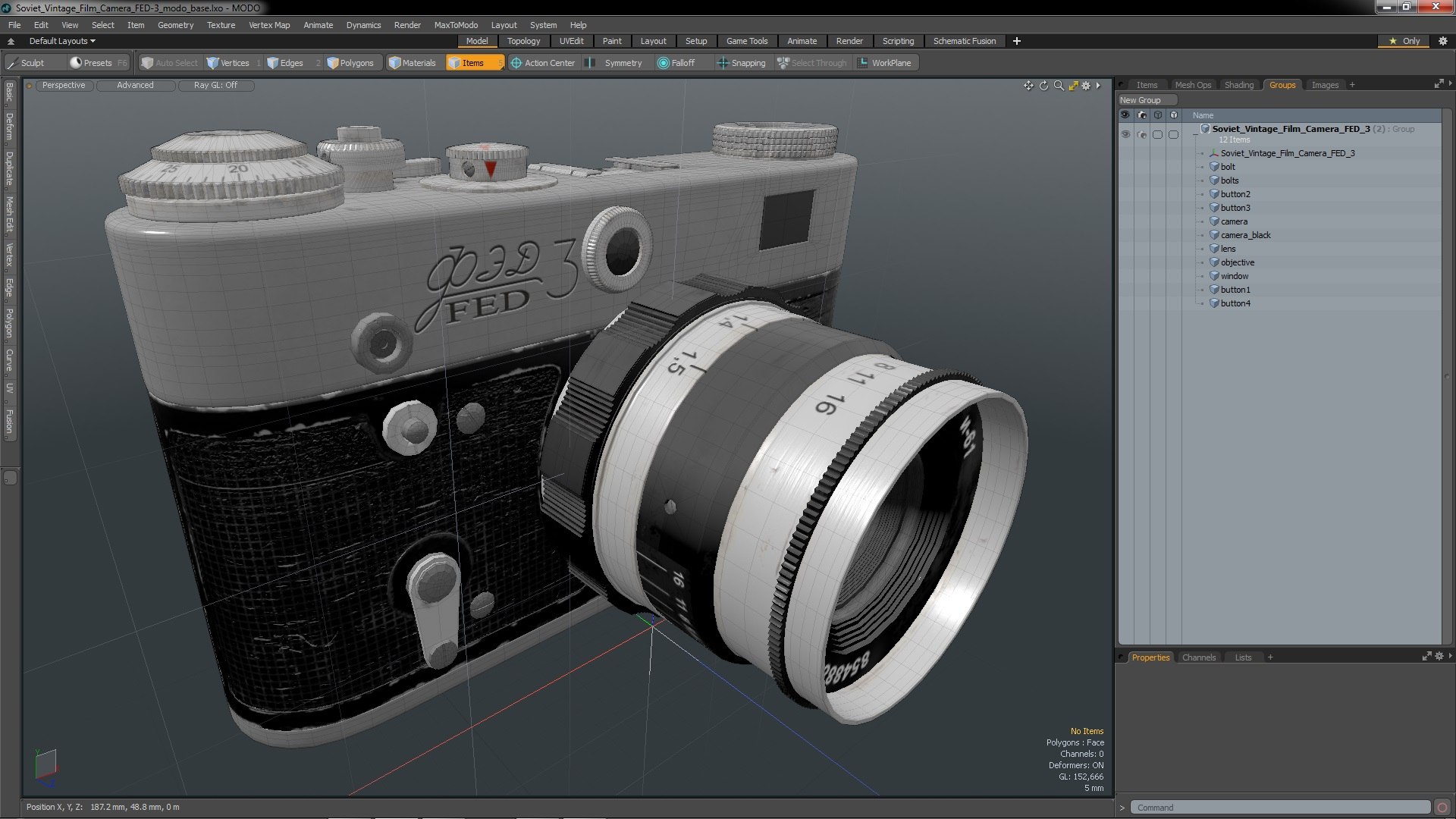
Task: Click the viewport pan/move view icon
Action: coord(1028,86)
